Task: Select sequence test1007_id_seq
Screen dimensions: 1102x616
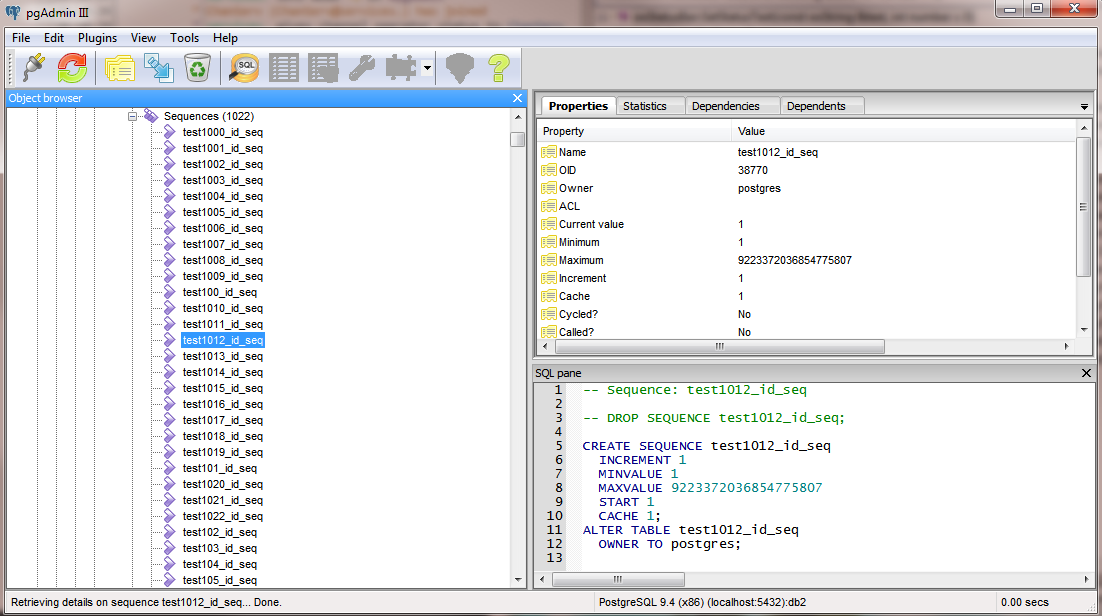Action: [223, 244]
